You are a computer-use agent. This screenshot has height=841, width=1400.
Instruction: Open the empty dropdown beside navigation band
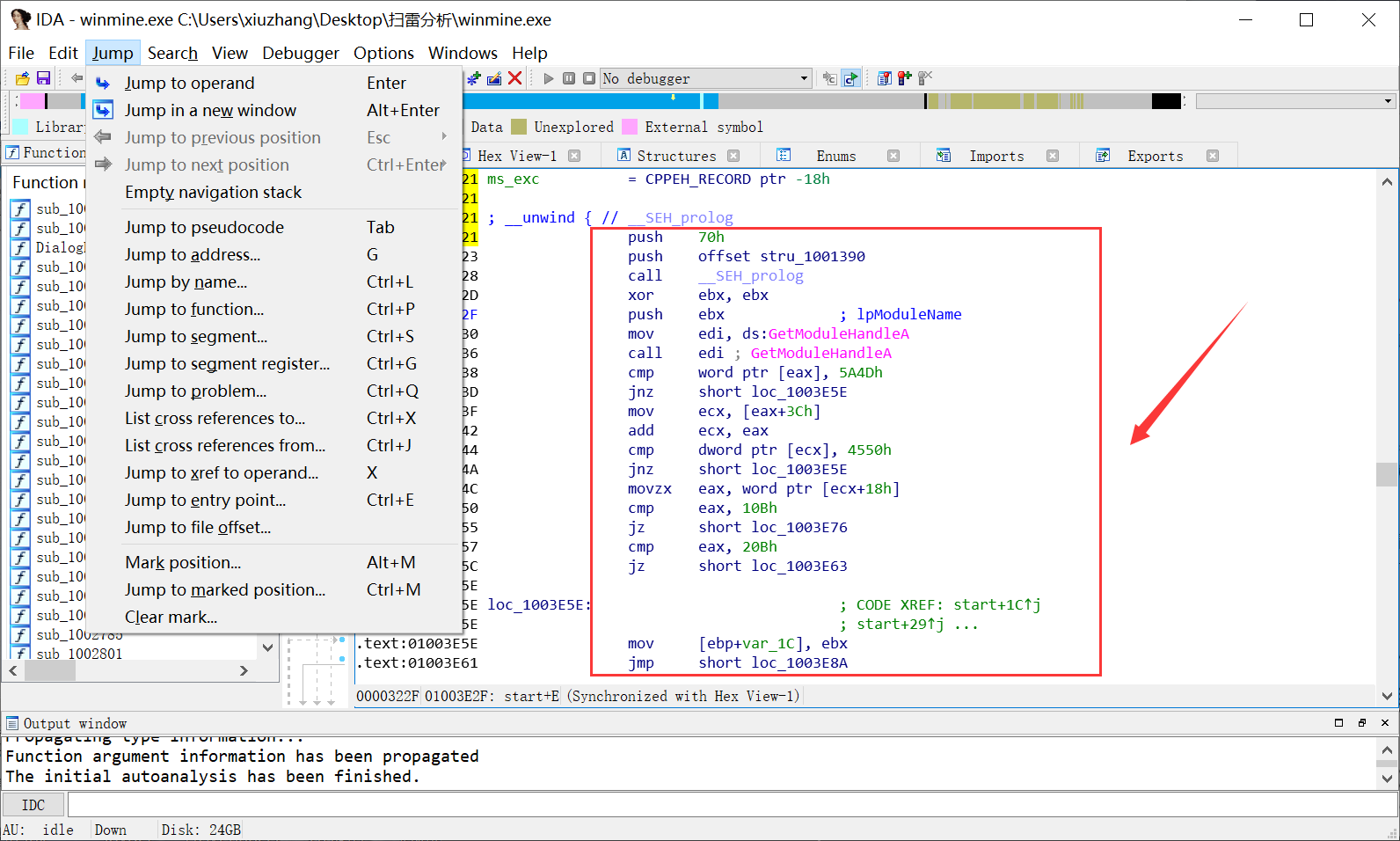pos(1295,101)
